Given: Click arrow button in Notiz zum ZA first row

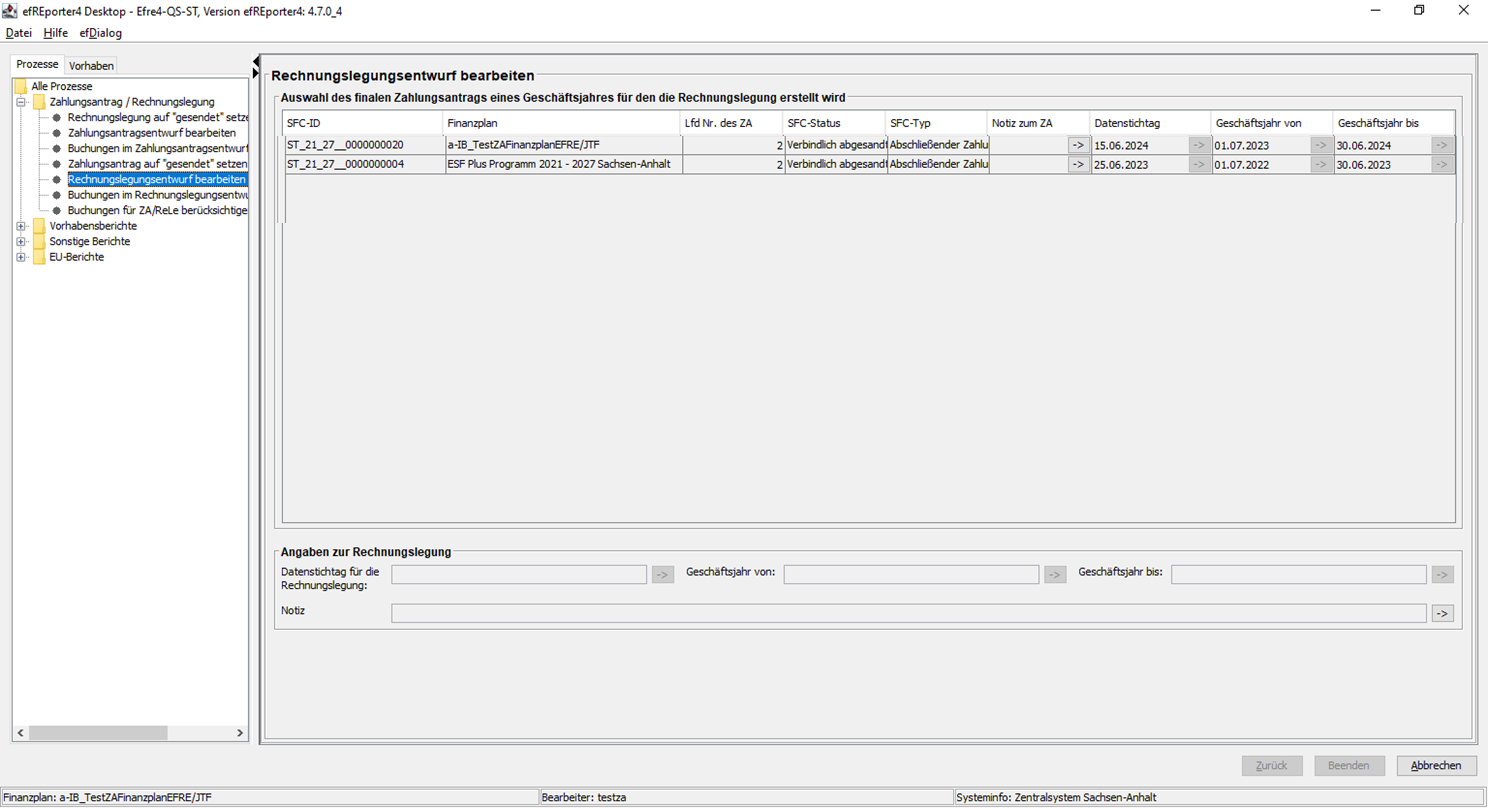Looking at the screenshot, I should (1077, 145).
